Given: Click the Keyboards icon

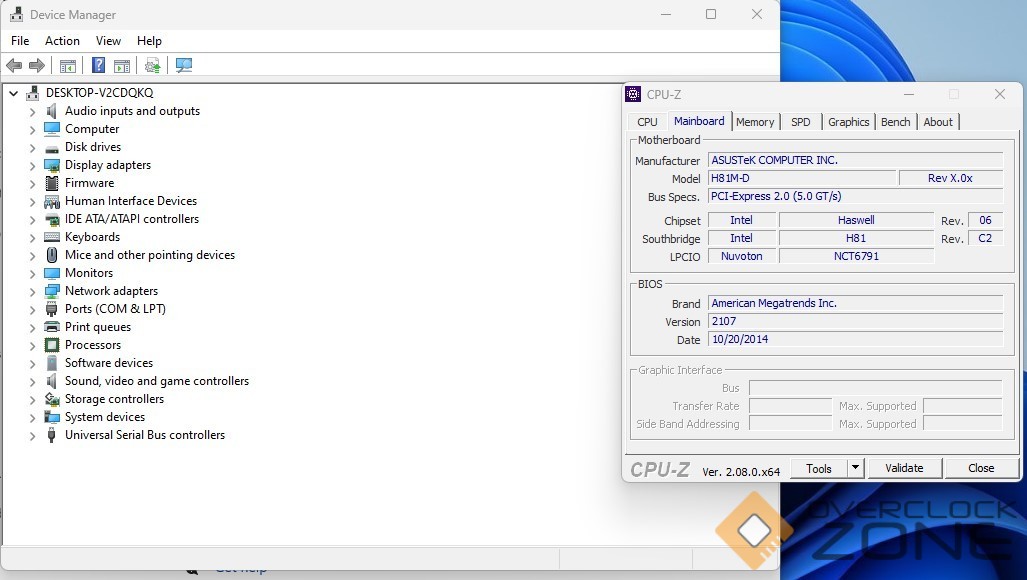Looking at the screenshot, I should [x=52, y=237].
